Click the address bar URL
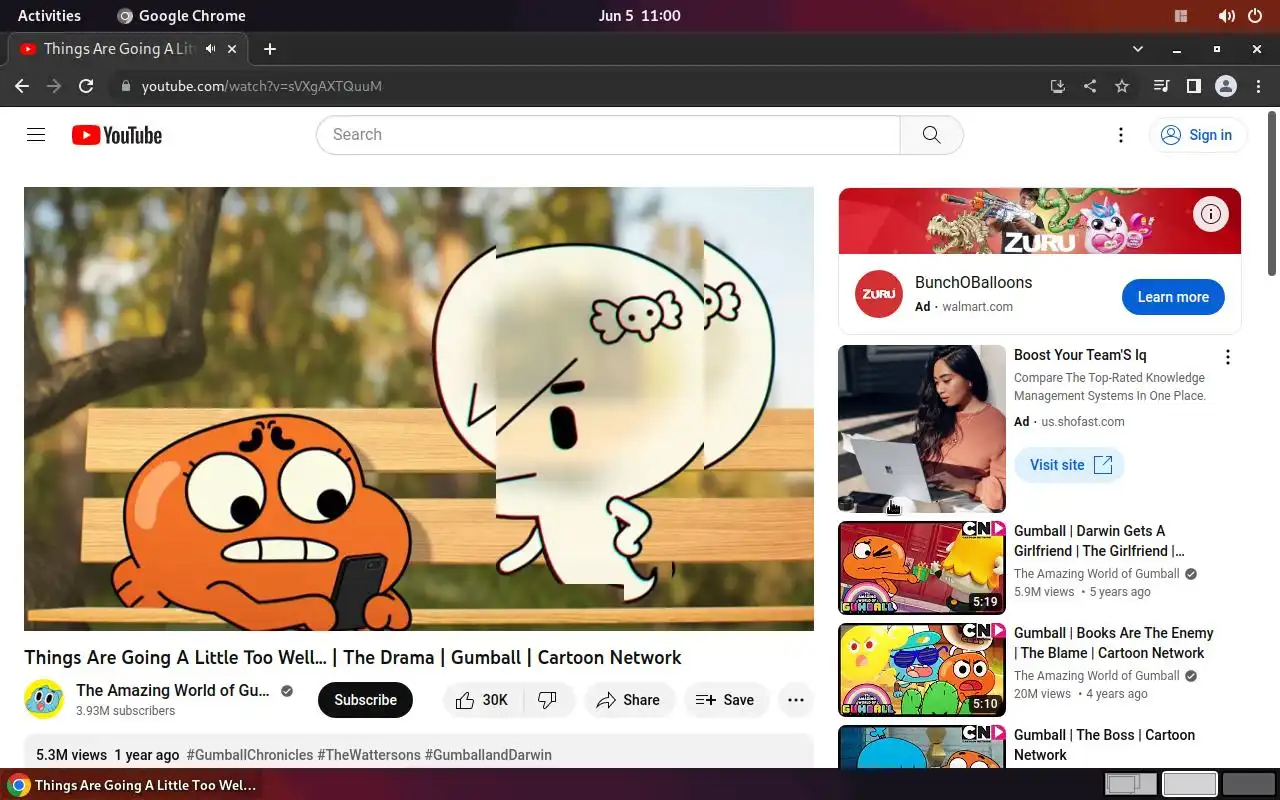The height and width of the screenshot is (800, 1280). [262, 86]
